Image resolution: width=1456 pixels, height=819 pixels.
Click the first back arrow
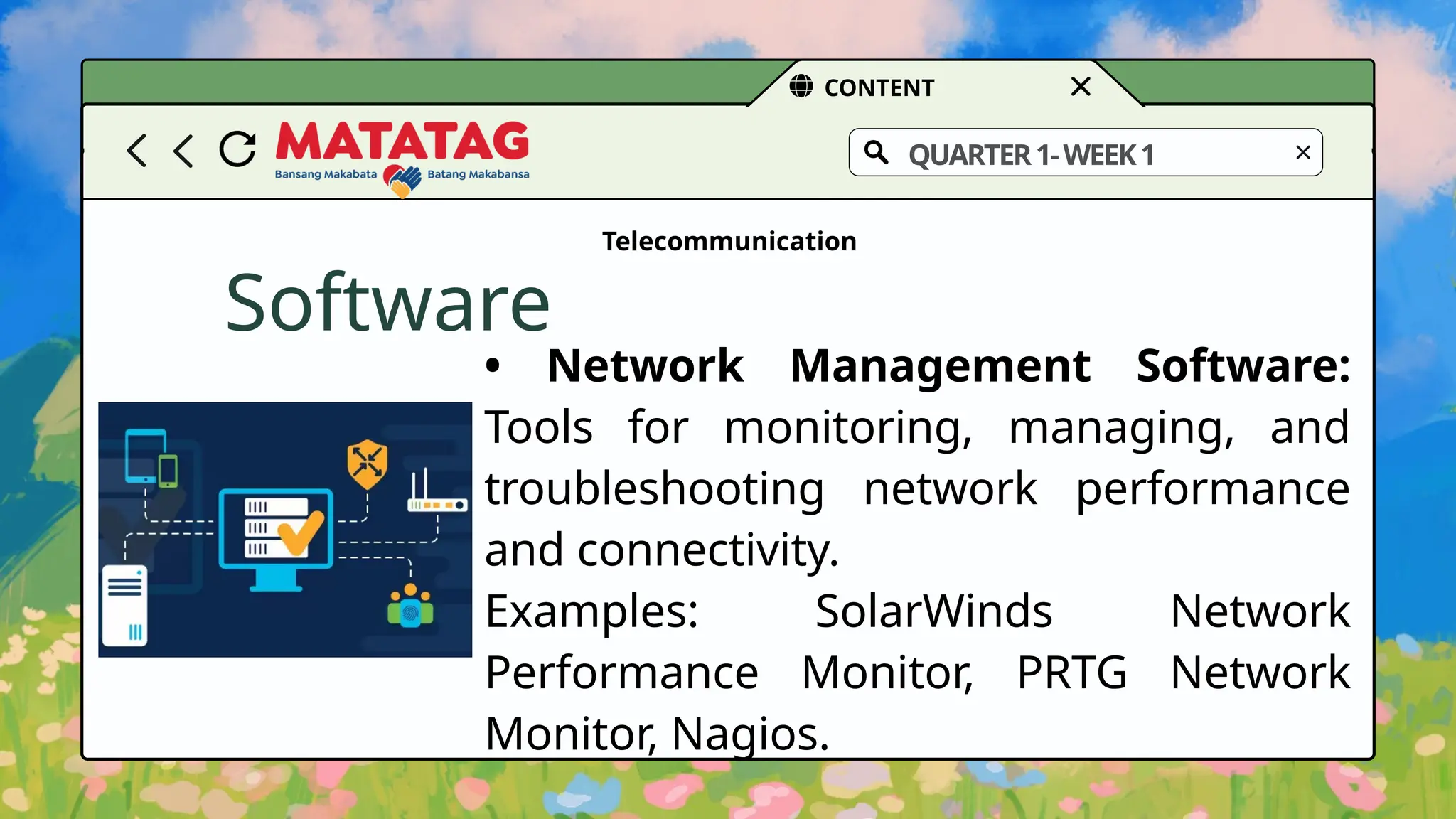click(x=136, y=151)
